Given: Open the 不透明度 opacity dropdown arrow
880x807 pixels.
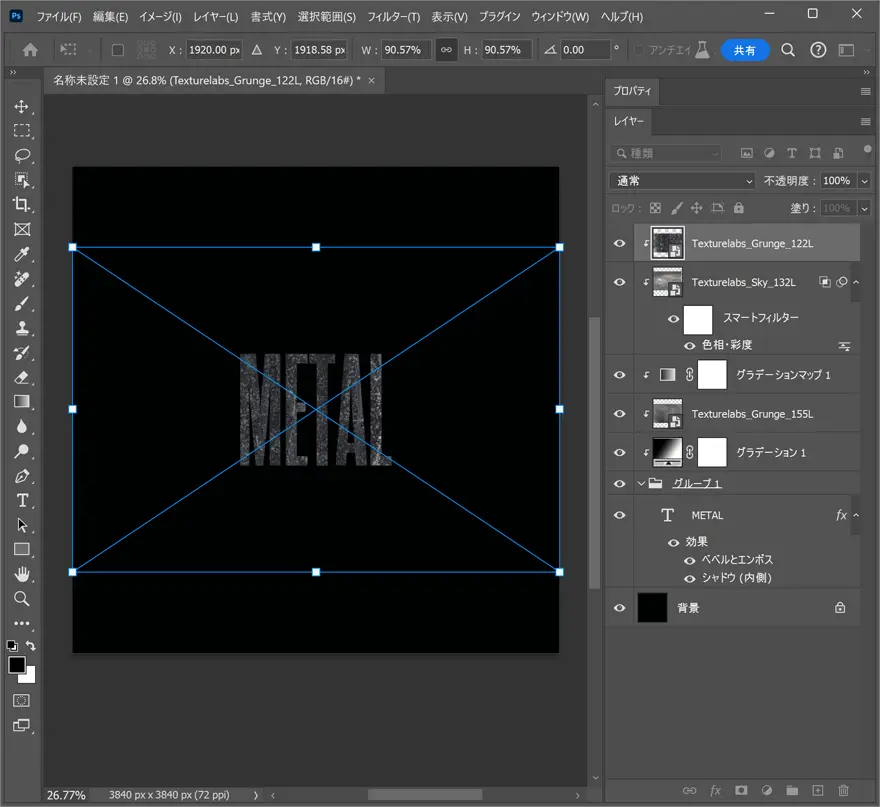Looking at the screenshot, I should pyautogui.click(x=864, y=181).
